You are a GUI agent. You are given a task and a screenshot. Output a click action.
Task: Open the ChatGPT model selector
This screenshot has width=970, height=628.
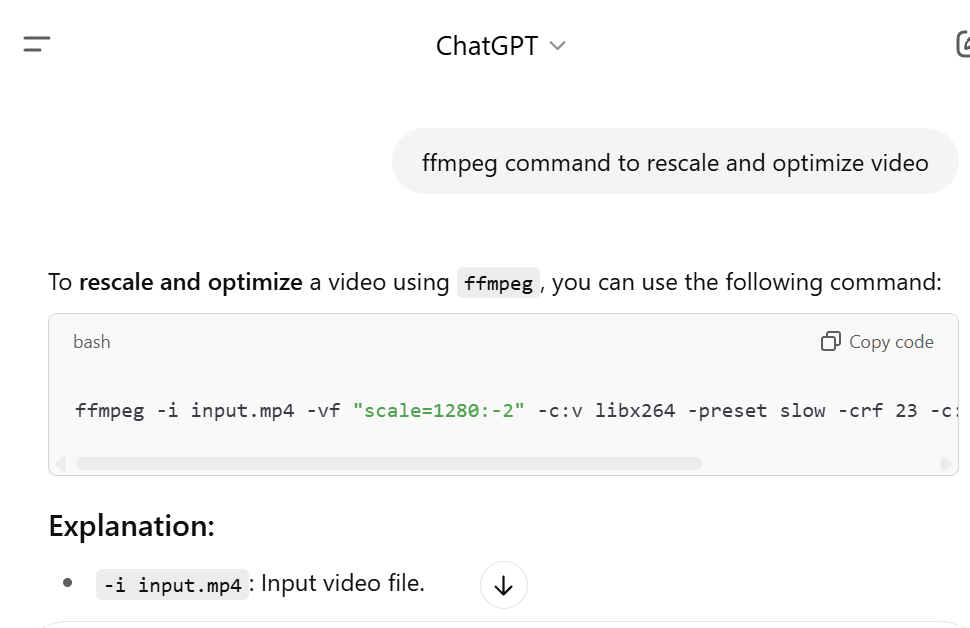(x=500, y=46)
